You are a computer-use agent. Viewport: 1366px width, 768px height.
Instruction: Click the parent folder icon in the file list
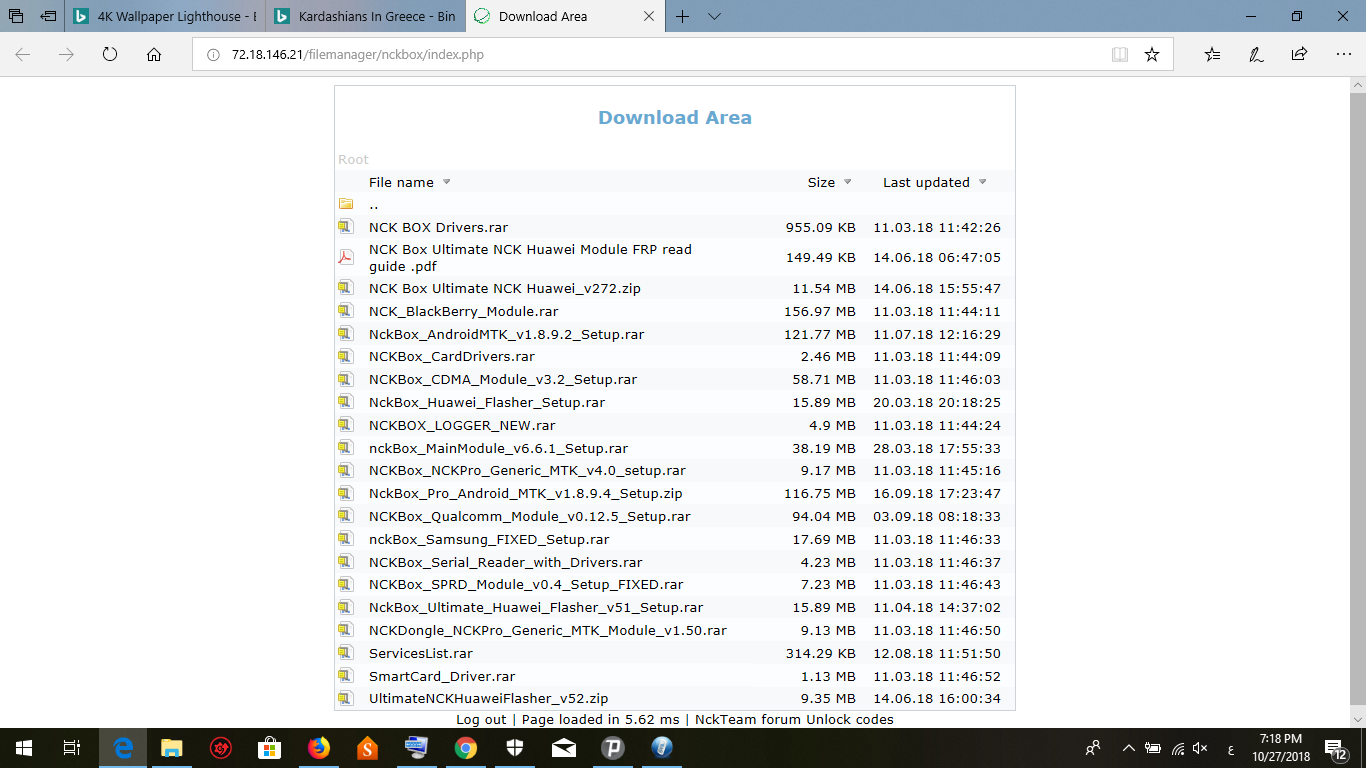346,204
